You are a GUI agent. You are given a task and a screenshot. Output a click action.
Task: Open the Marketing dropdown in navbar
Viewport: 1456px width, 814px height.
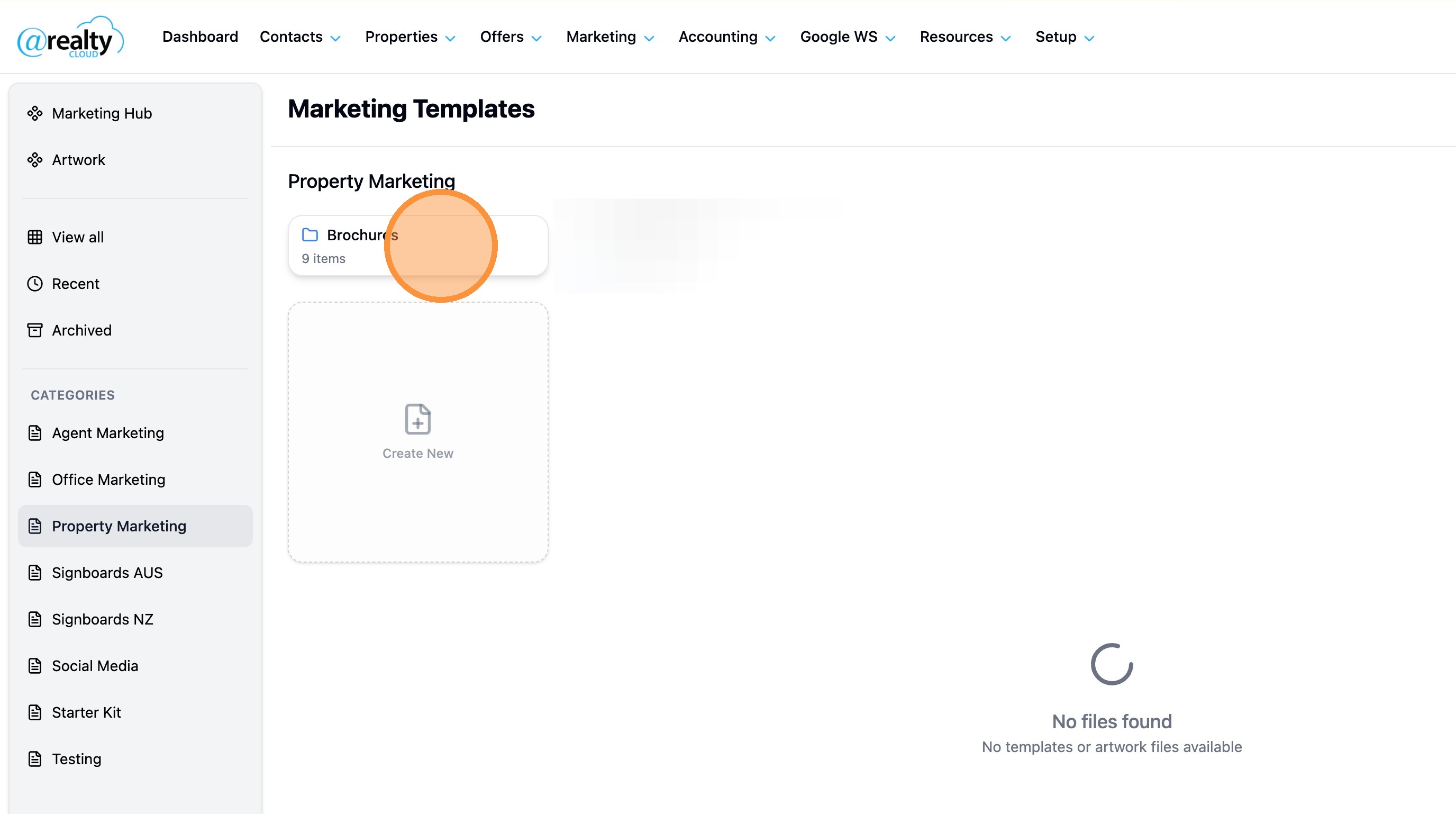[611, 37]
